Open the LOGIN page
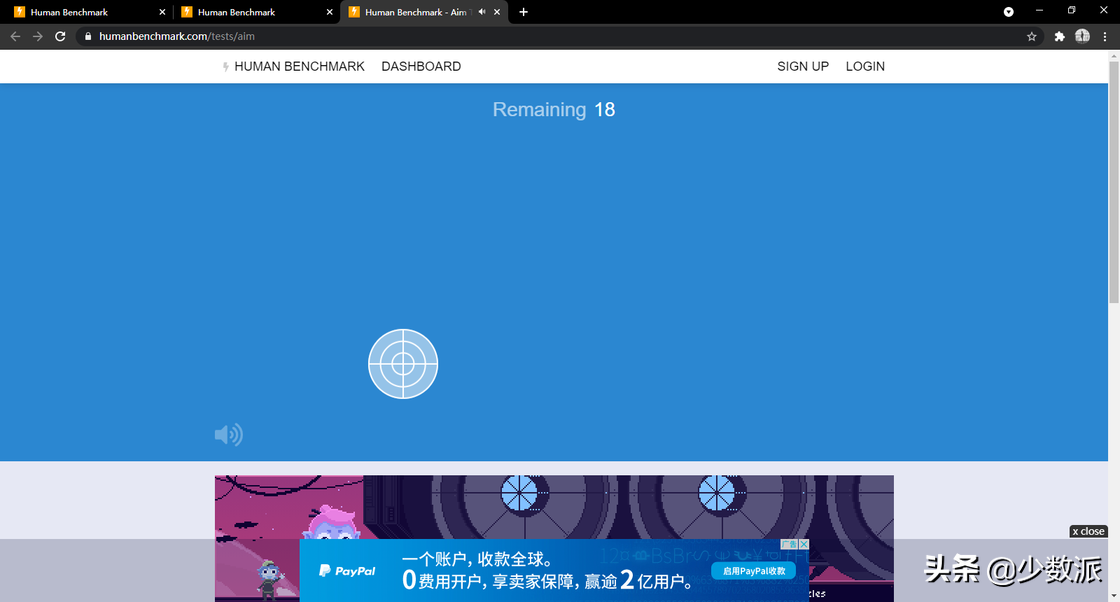The image size is (1120, 602). pos(865,66)
